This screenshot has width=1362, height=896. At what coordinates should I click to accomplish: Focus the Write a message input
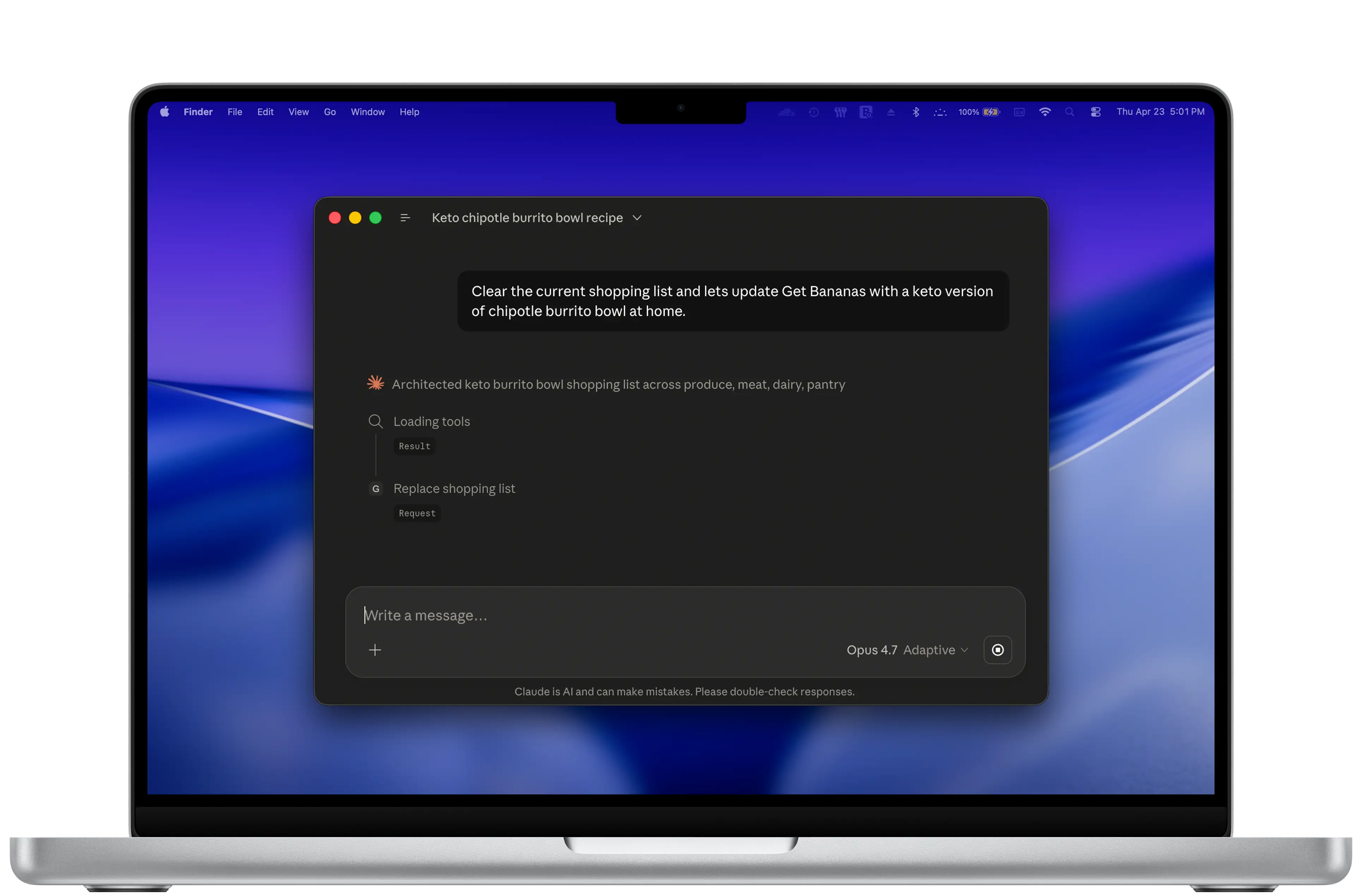tap(685, 615)
